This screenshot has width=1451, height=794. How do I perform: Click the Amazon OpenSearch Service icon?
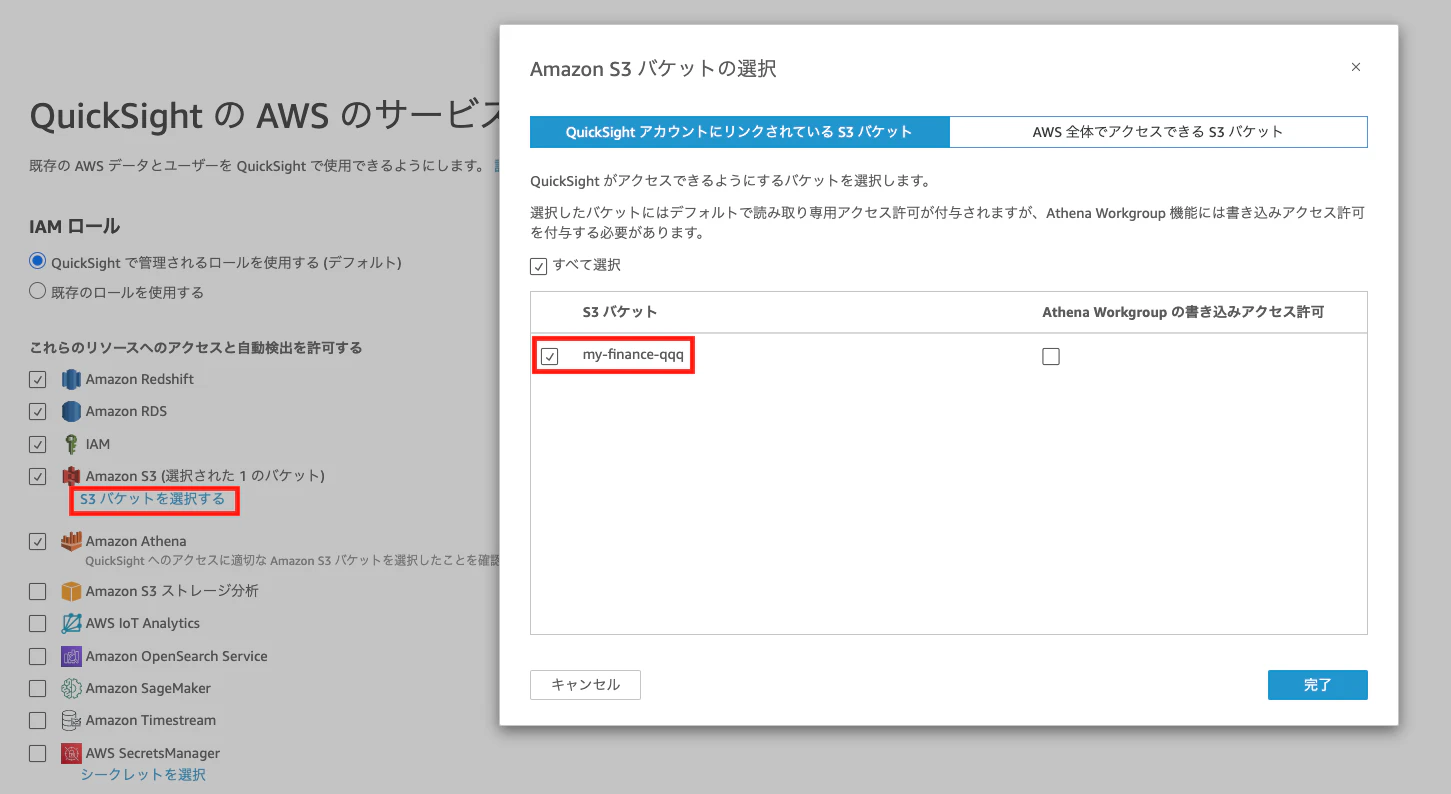[71, 656]
